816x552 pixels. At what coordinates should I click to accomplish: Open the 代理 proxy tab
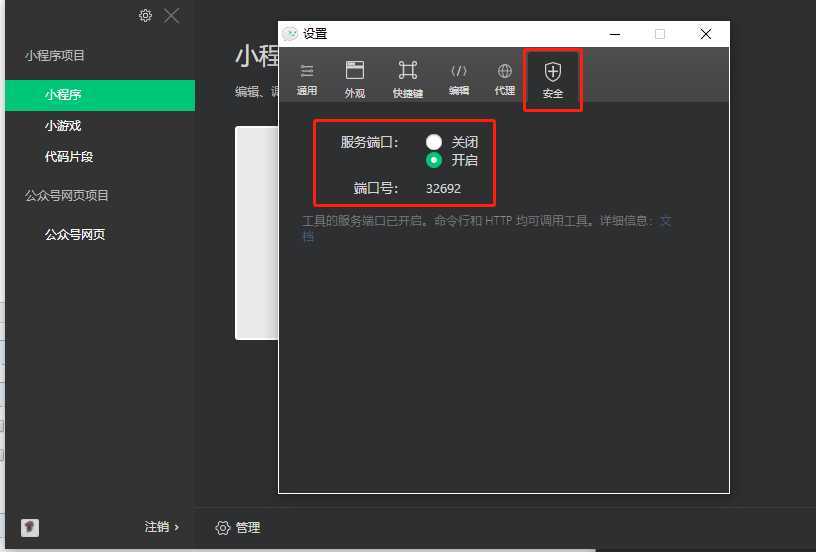(x=504, y=80)
